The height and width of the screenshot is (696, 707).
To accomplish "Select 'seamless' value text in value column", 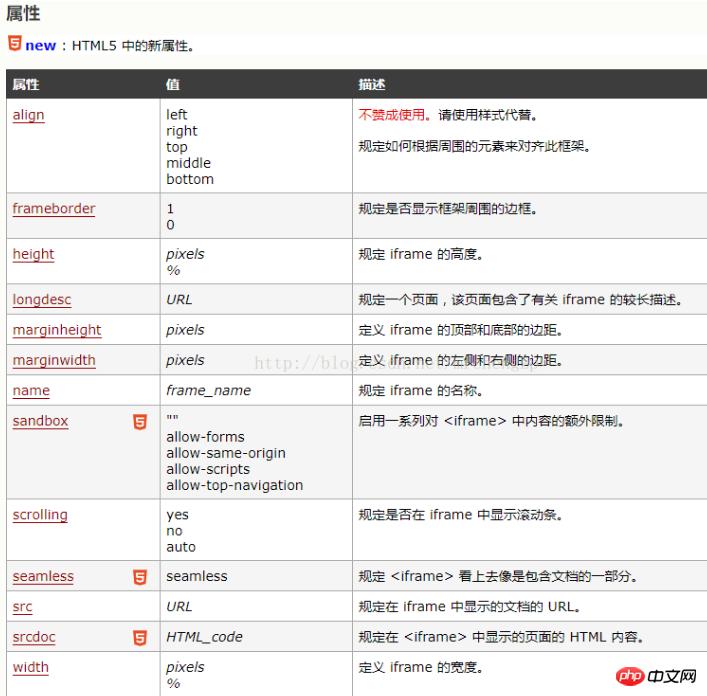I will click(197, 576).
